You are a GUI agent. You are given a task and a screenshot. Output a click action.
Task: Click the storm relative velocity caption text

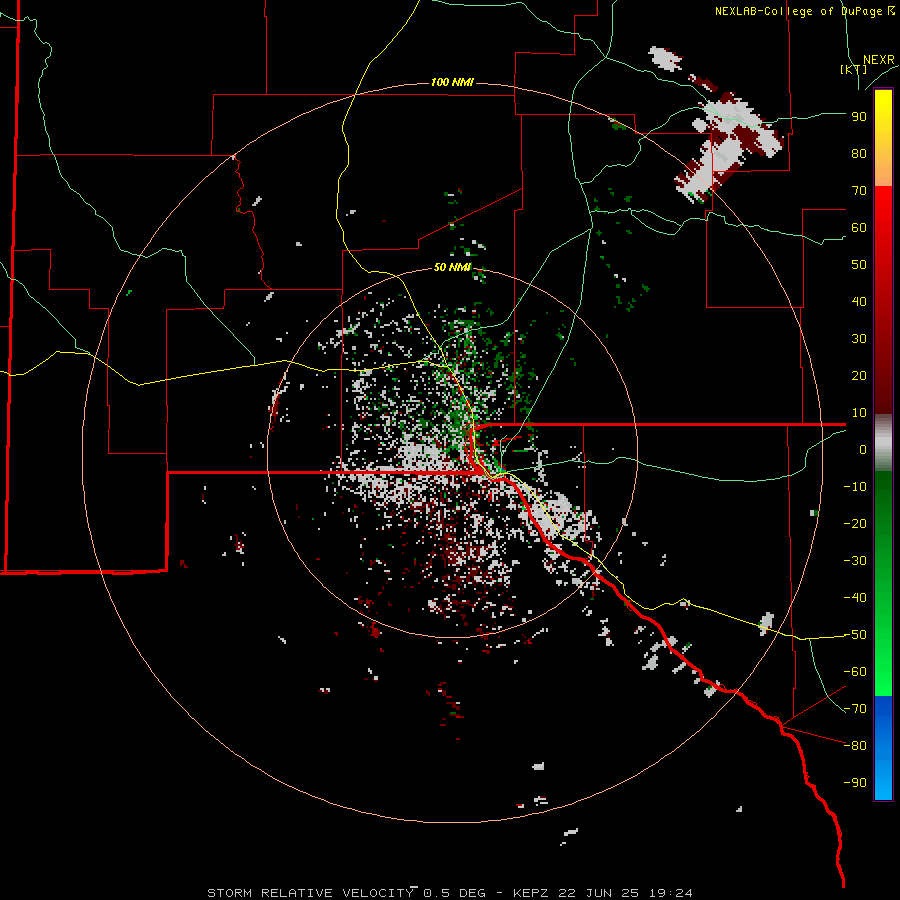coord(449,893)
